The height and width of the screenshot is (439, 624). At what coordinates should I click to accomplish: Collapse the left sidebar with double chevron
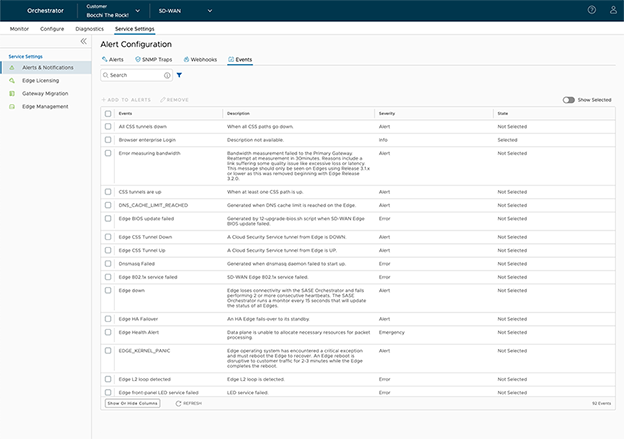84,42
